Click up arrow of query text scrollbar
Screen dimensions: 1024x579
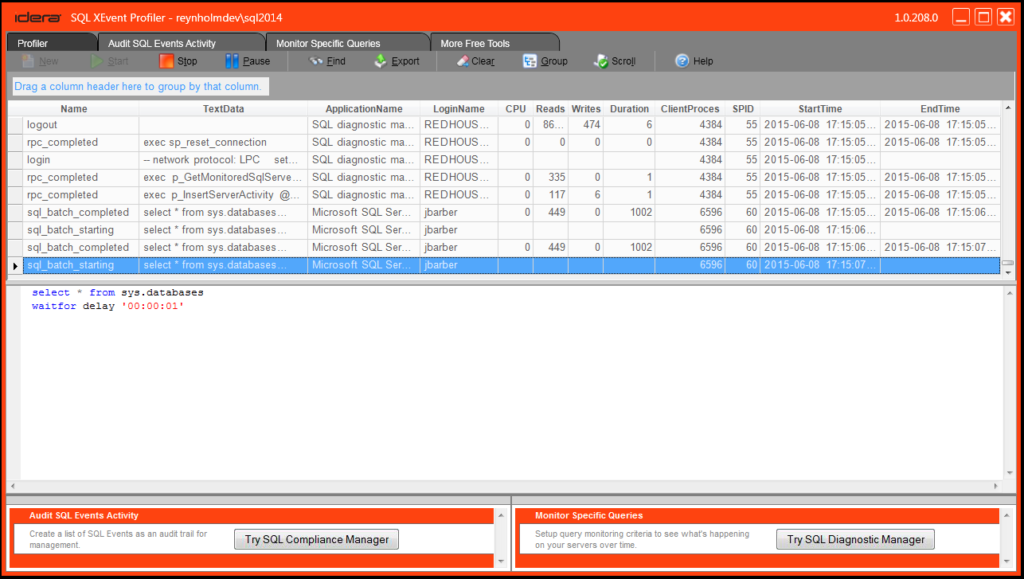(1010, 295)
